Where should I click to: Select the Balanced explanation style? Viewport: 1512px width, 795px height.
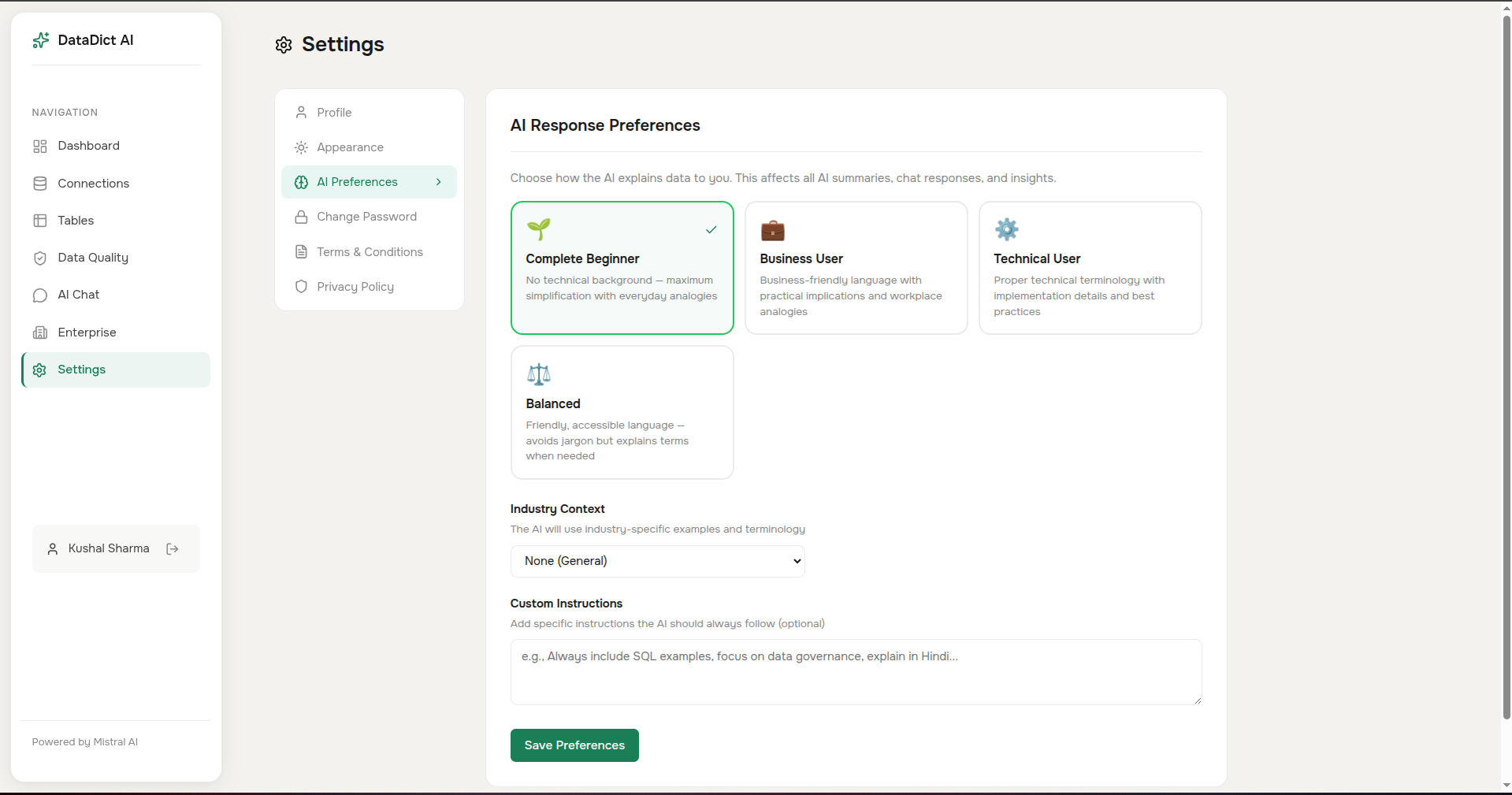pos(622,412)
